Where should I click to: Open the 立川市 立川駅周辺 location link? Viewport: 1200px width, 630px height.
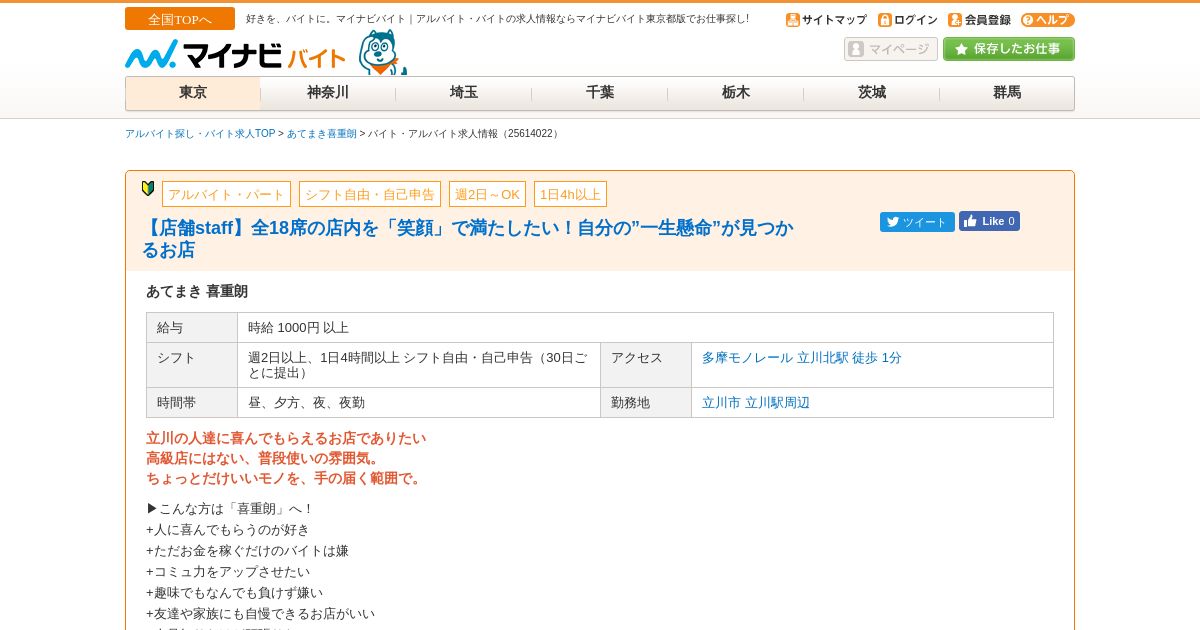[756, 403]
